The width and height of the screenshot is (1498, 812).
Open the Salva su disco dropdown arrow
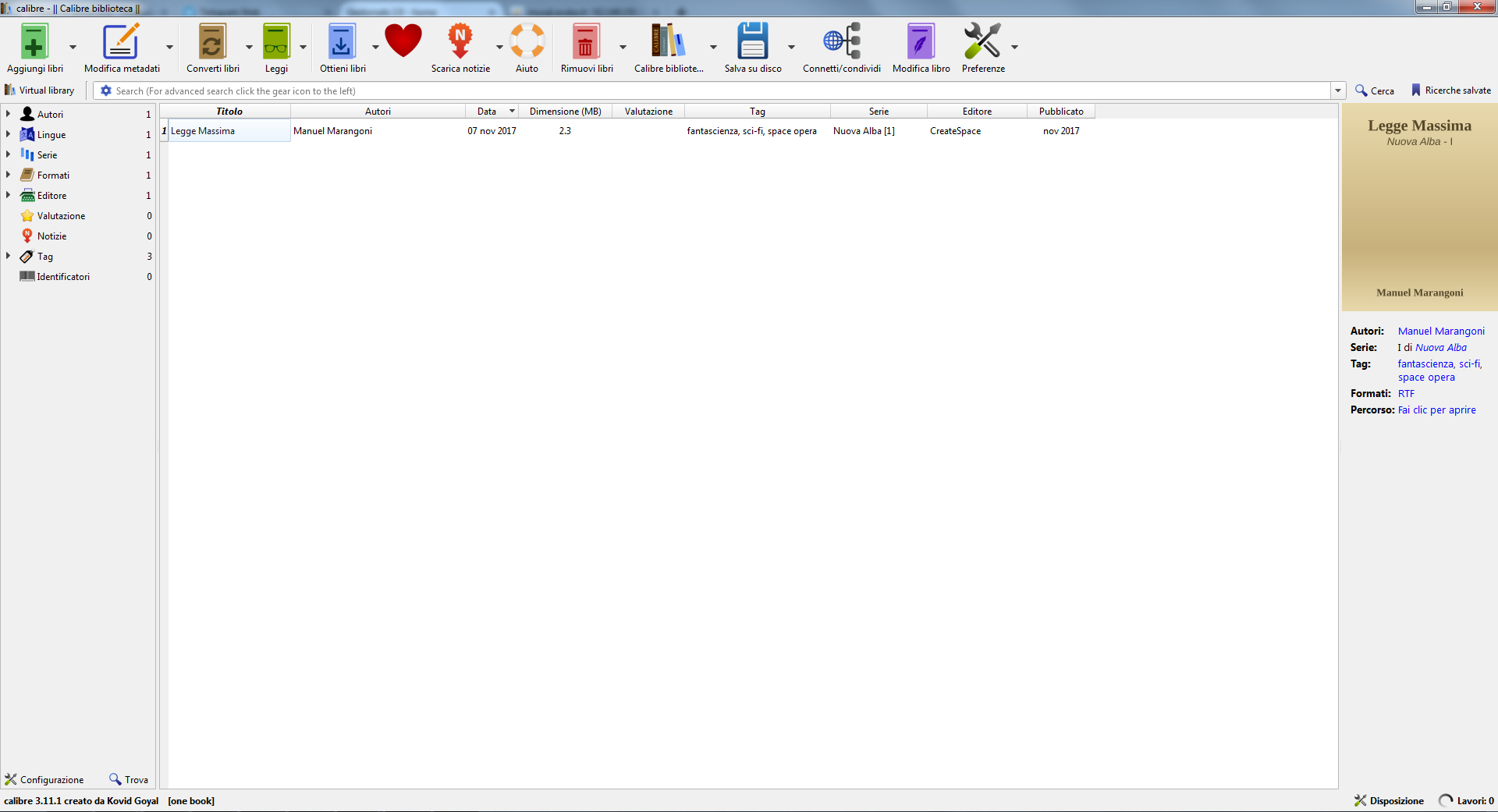[x=791, y=47]
